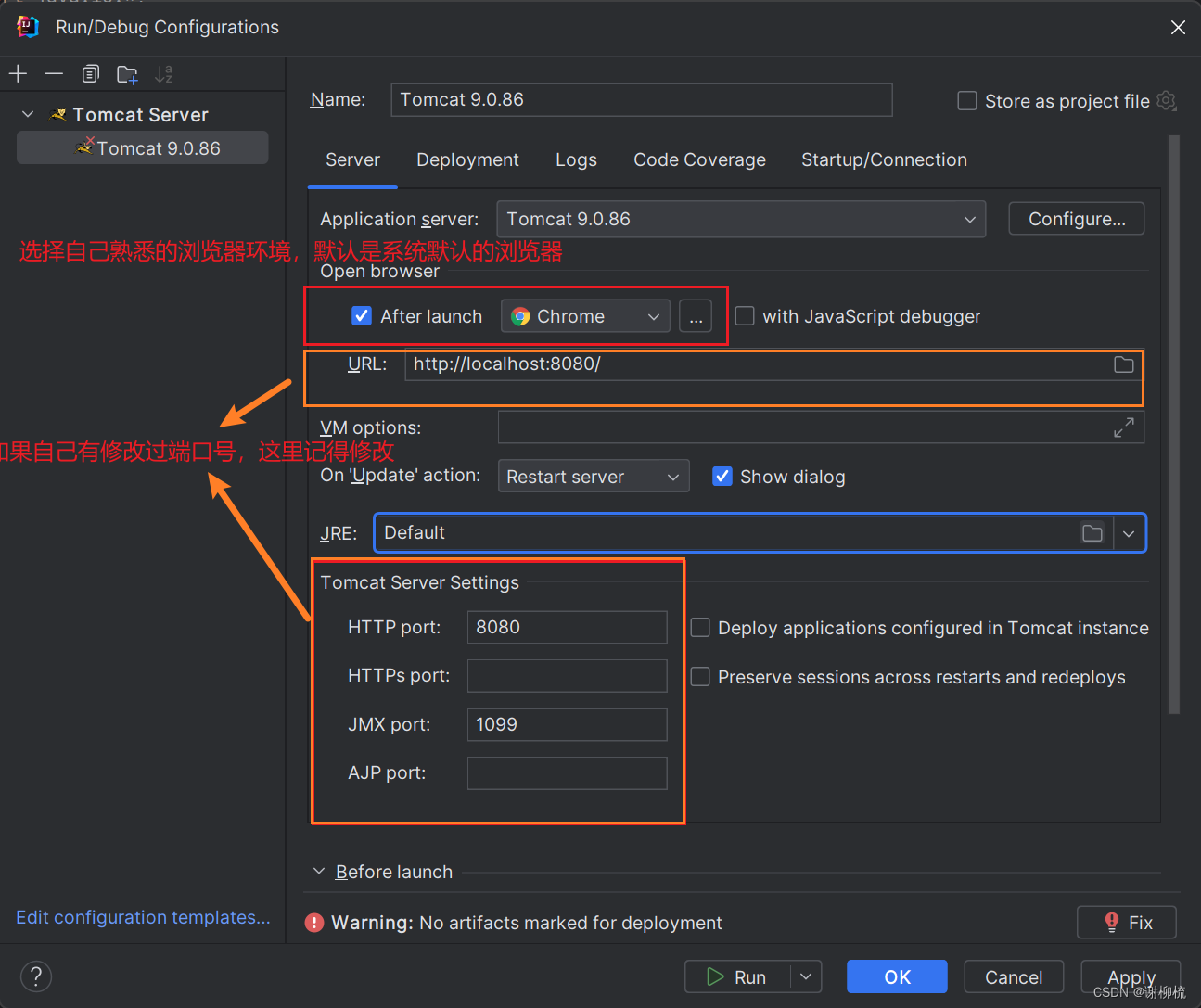Open the On 'Update' action dropdown
The width and height of the screenshot is (1201, 1008).
point(673,476)
